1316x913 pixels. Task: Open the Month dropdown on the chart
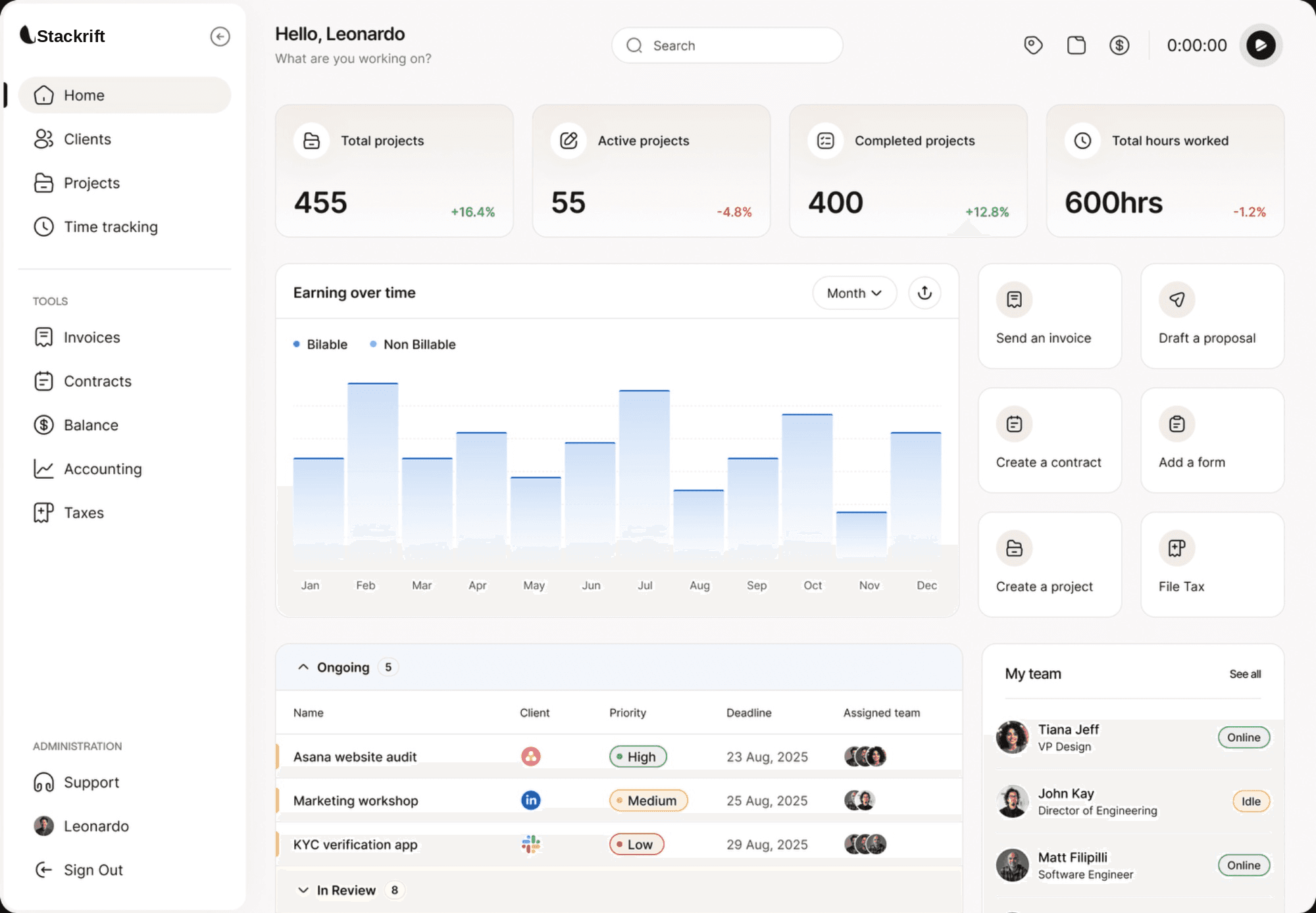tap(853, 293)
